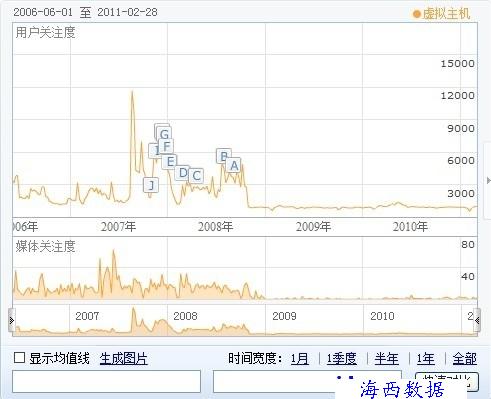Click the first keyword input field
This screenshot has width=491, height=399.
(106, 381)
